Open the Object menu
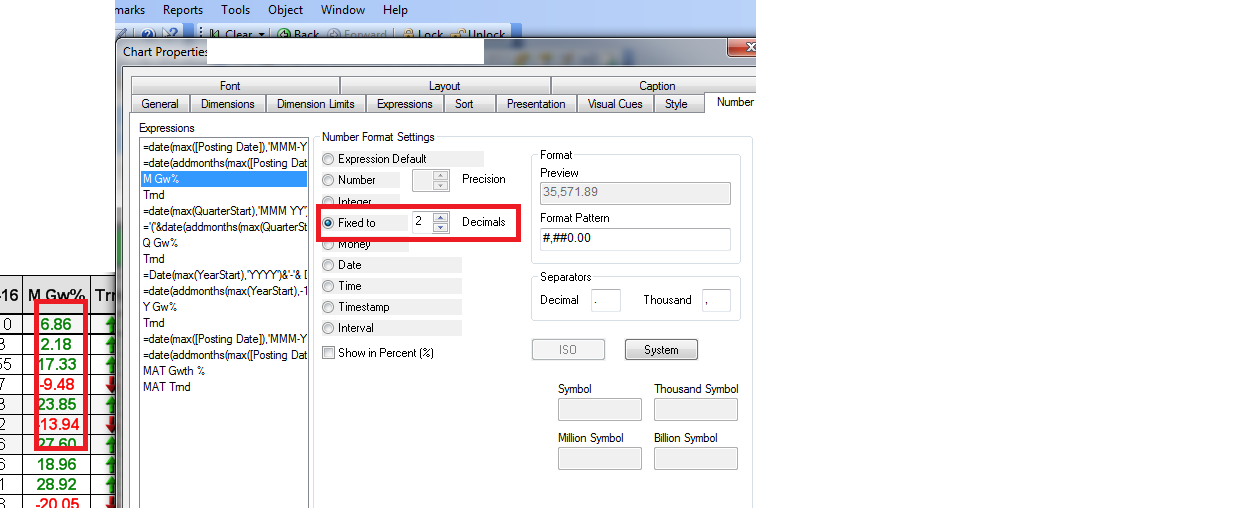The image size is (1243, 508). (x=286, y=10)
